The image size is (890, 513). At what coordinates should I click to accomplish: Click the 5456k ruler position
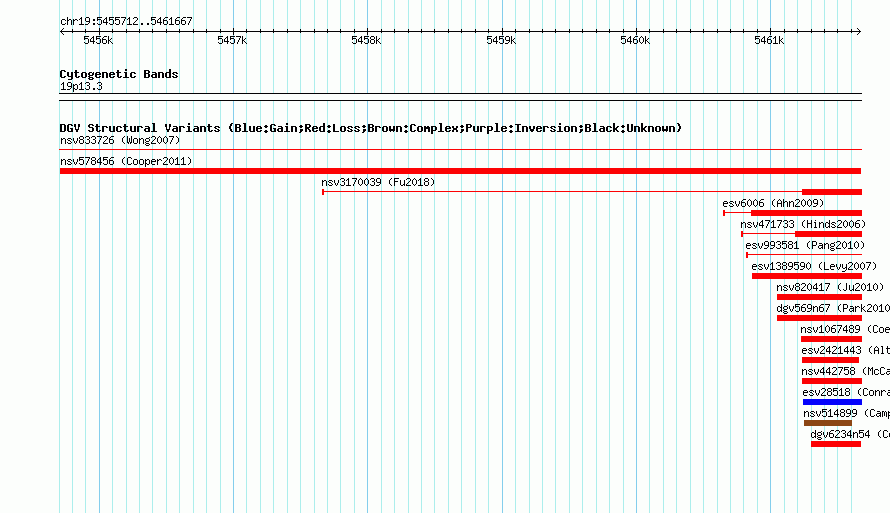tap(98, 40)
